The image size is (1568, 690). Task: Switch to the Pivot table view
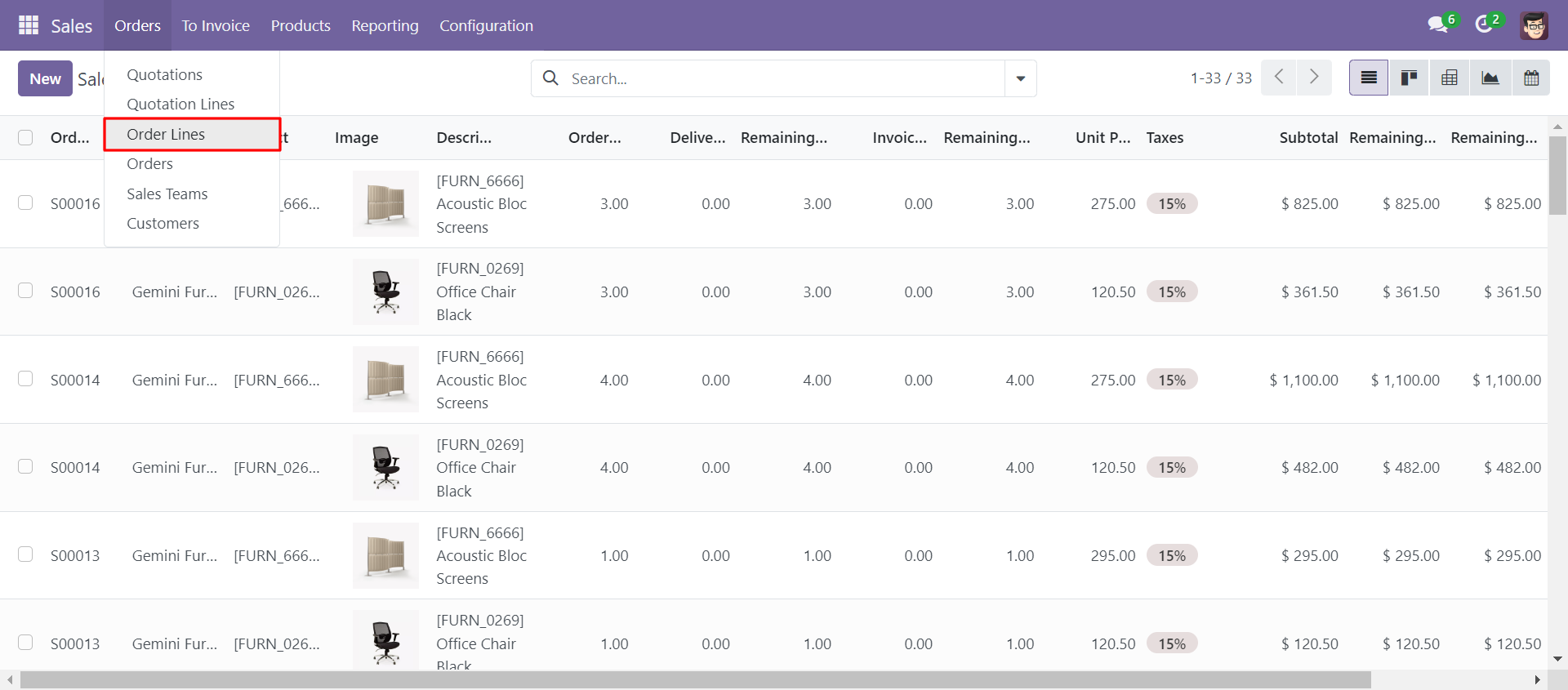click(x=1450, y=78)
